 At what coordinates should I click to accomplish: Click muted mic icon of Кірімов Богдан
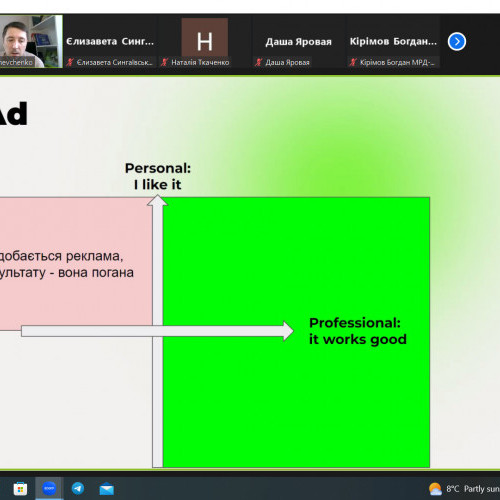(353, 62)
